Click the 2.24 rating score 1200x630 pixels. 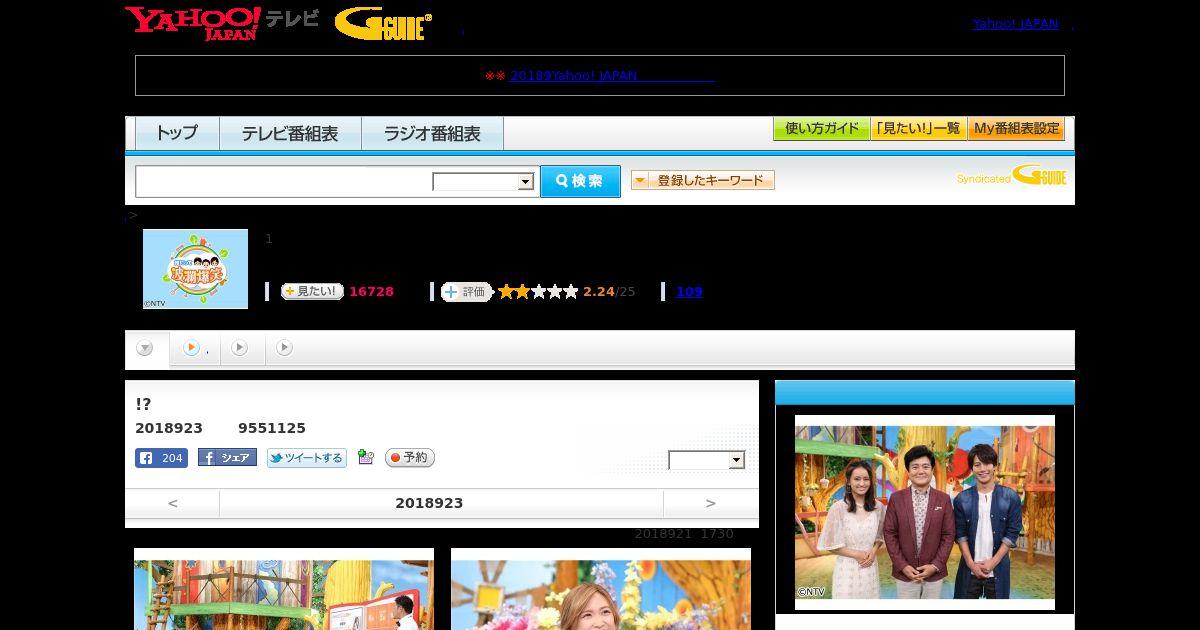(598, 292)
